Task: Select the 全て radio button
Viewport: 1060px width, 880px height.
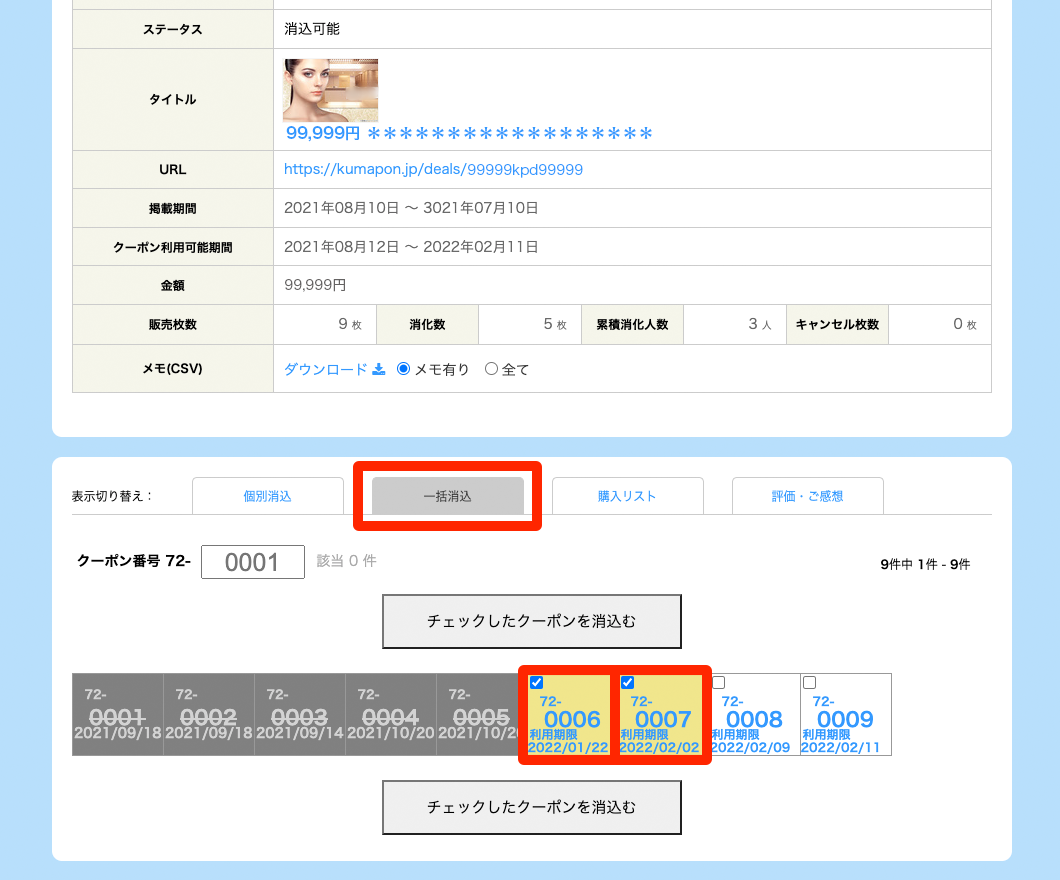Action: (491, 369)
